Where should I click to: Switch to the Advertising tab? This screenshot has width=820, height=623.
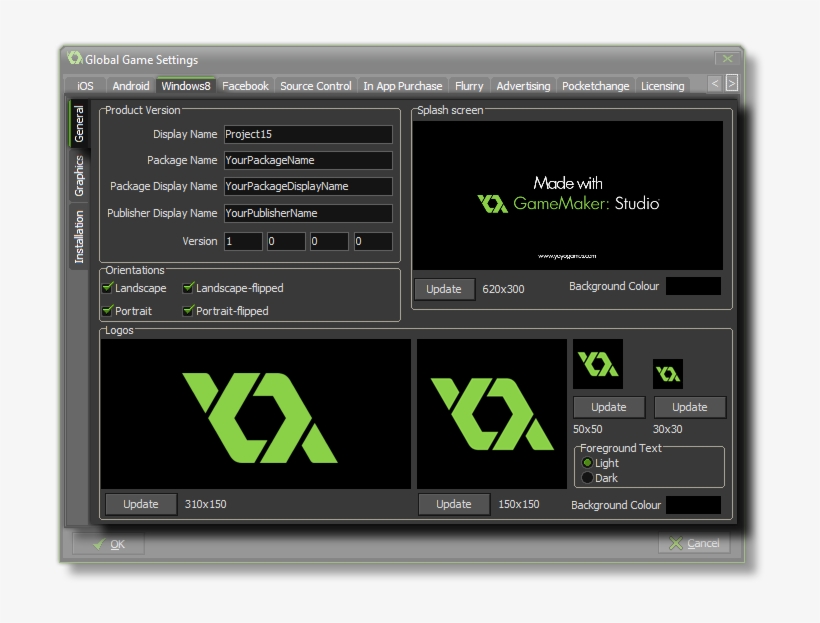click(523, 86)
